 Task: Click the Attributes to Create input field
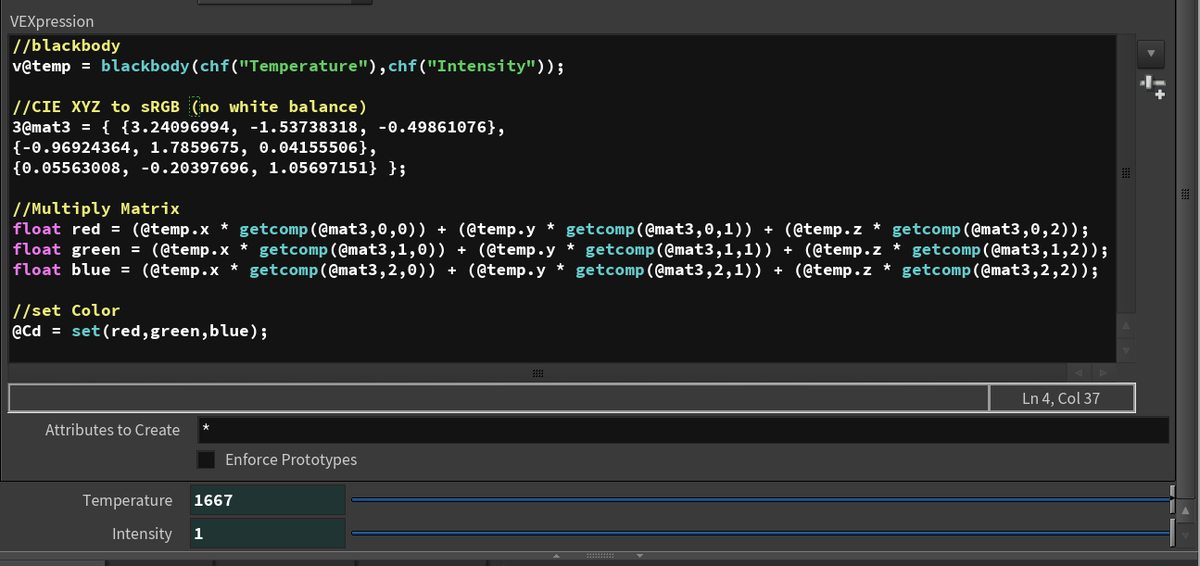(683, 430)
